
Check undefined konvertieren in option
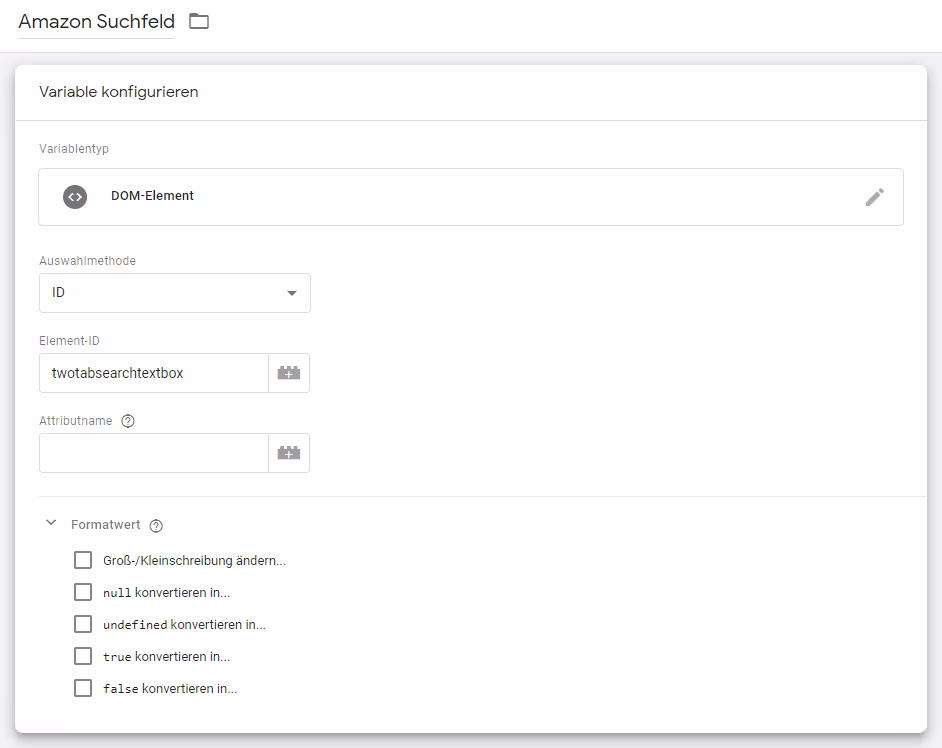point(83,624)
